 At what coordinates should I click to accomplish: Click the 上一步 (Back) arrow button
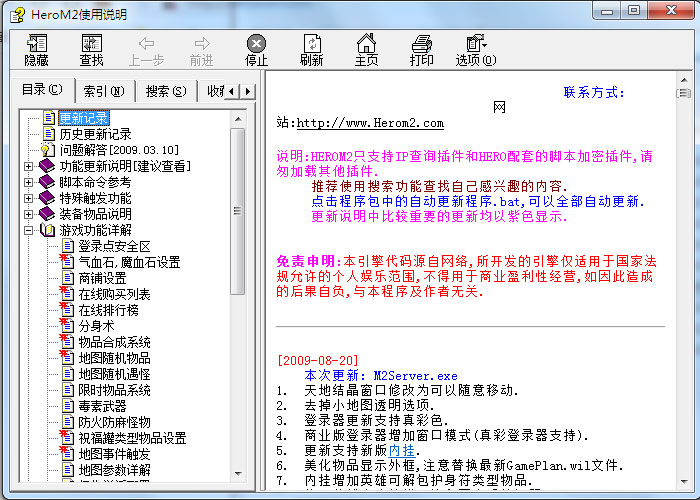(146, 50)
